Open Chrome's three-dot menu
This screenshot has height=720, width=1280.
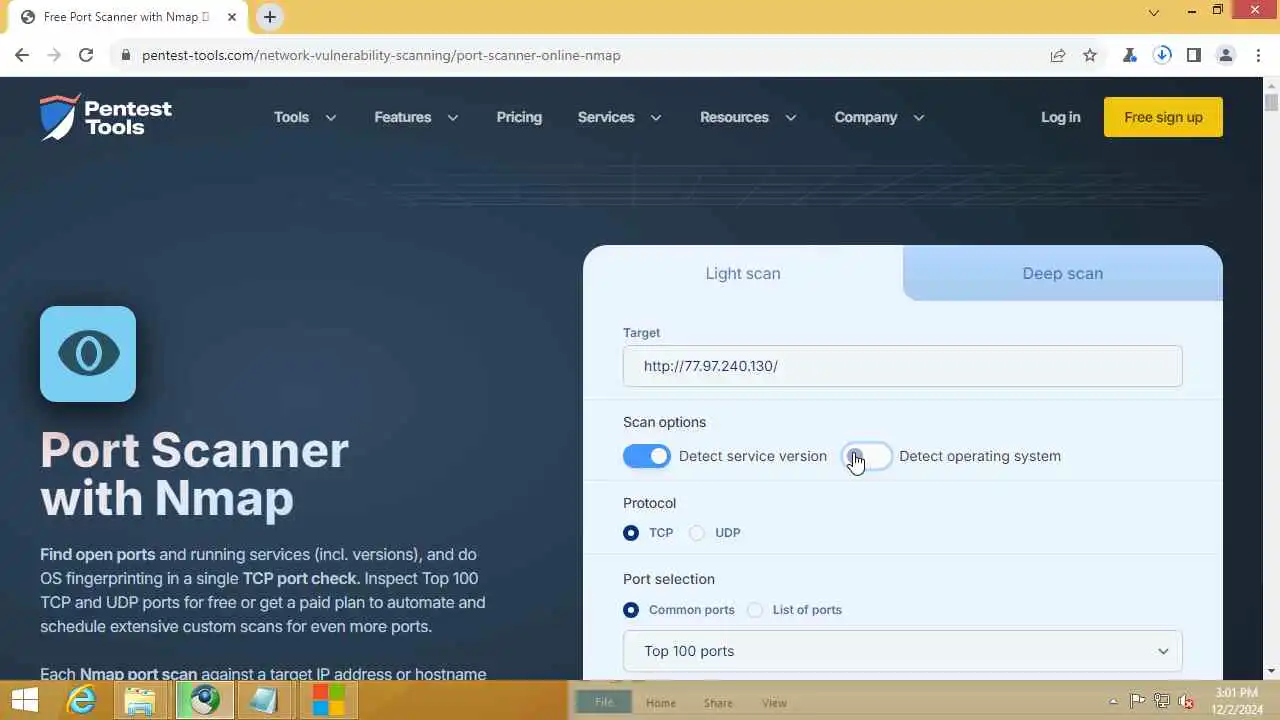click(1258, 55)
